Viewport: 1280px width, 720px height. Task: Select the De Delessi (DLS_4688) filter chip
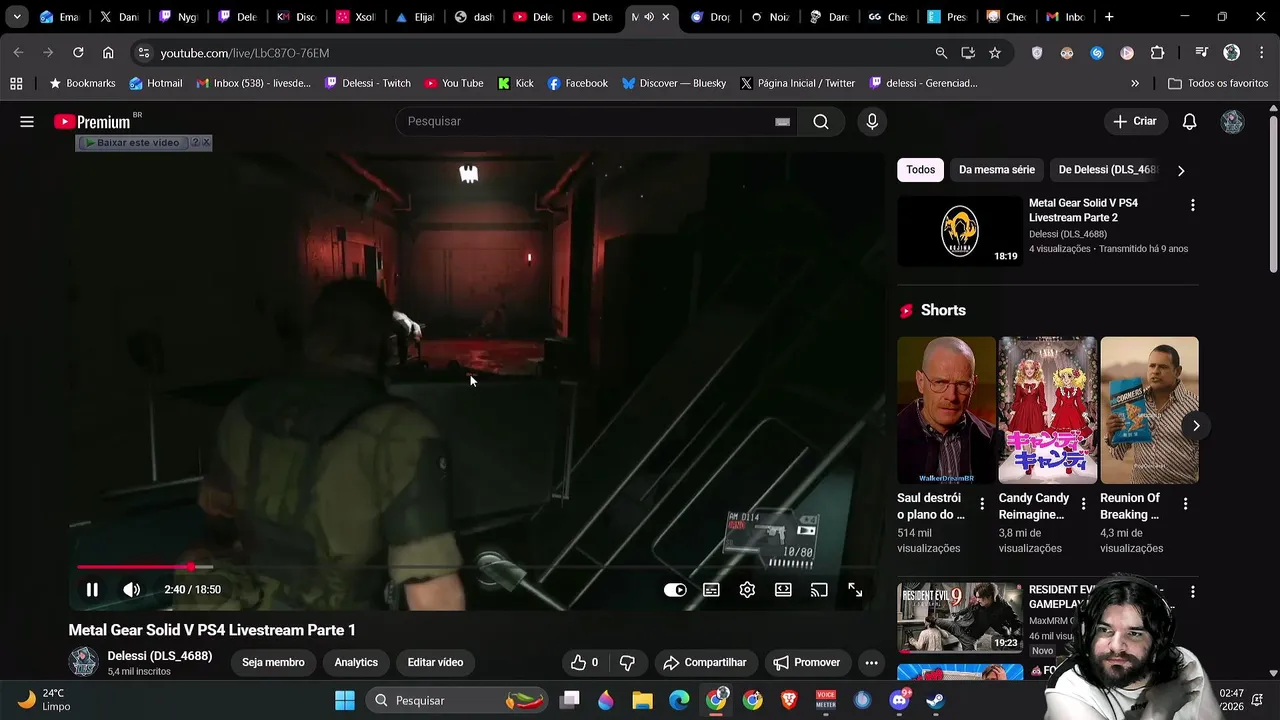(1108, 170)
